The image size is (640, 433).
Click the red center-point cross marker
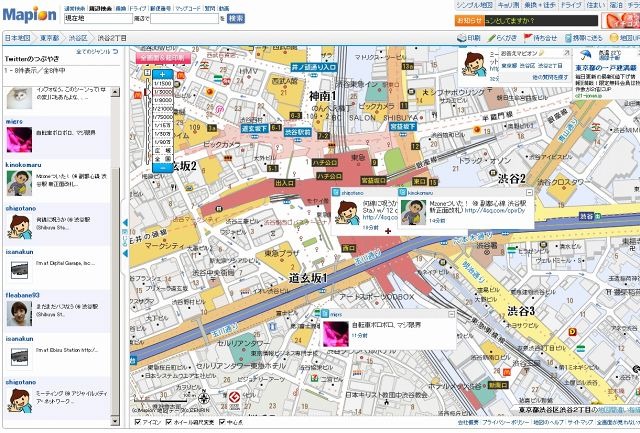387,231
